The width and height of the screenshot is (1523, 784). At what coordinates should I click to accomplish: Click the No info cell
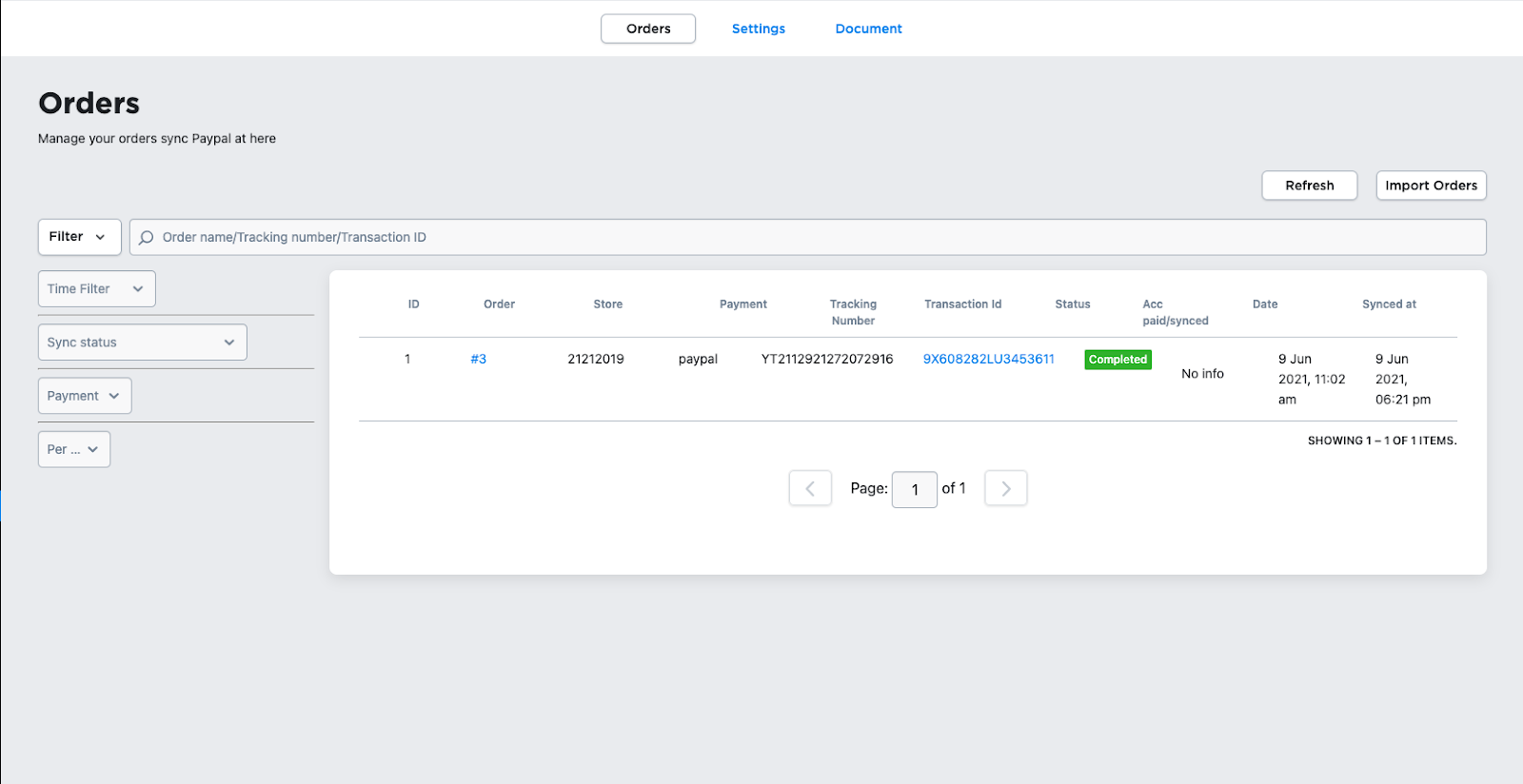pyautogui.click(x=1203, y=374)
